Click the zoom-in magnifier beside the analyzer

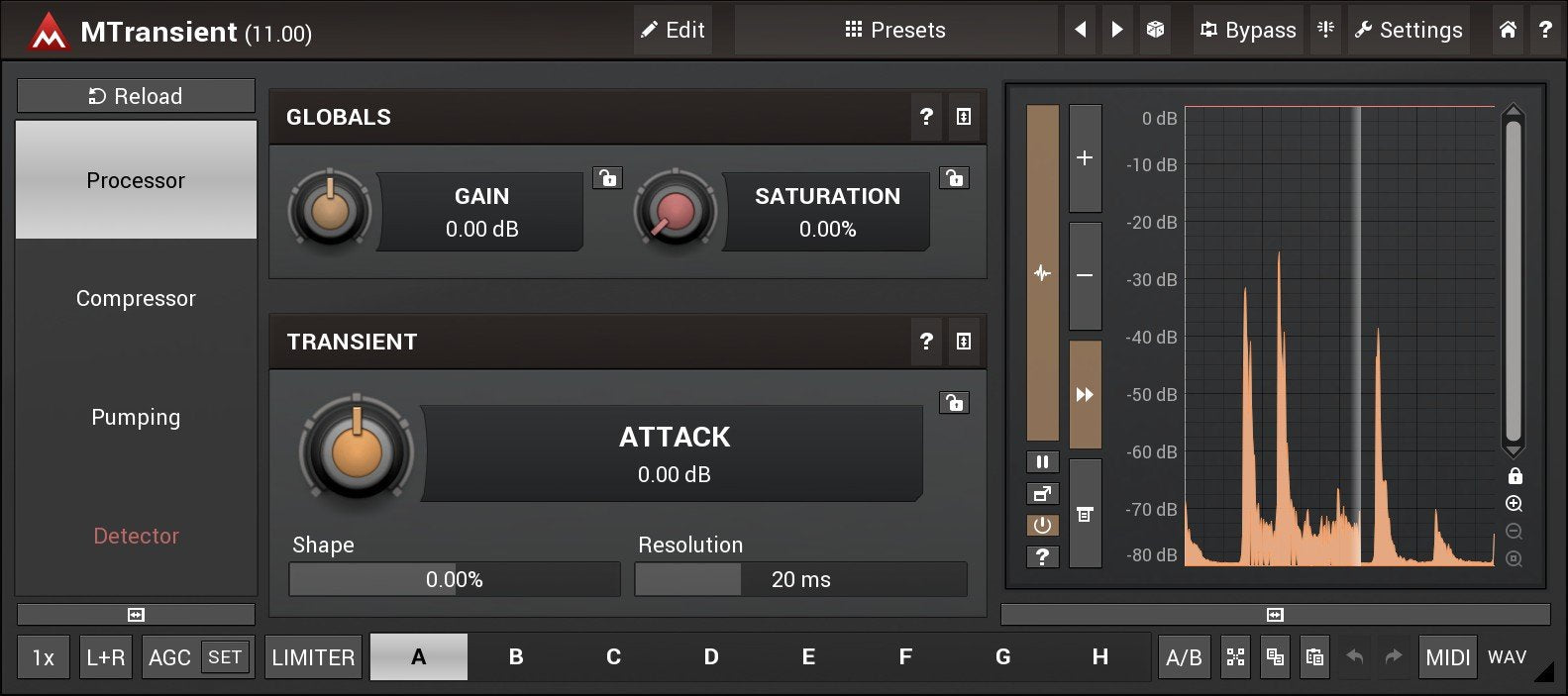[x=1515, y=503]
